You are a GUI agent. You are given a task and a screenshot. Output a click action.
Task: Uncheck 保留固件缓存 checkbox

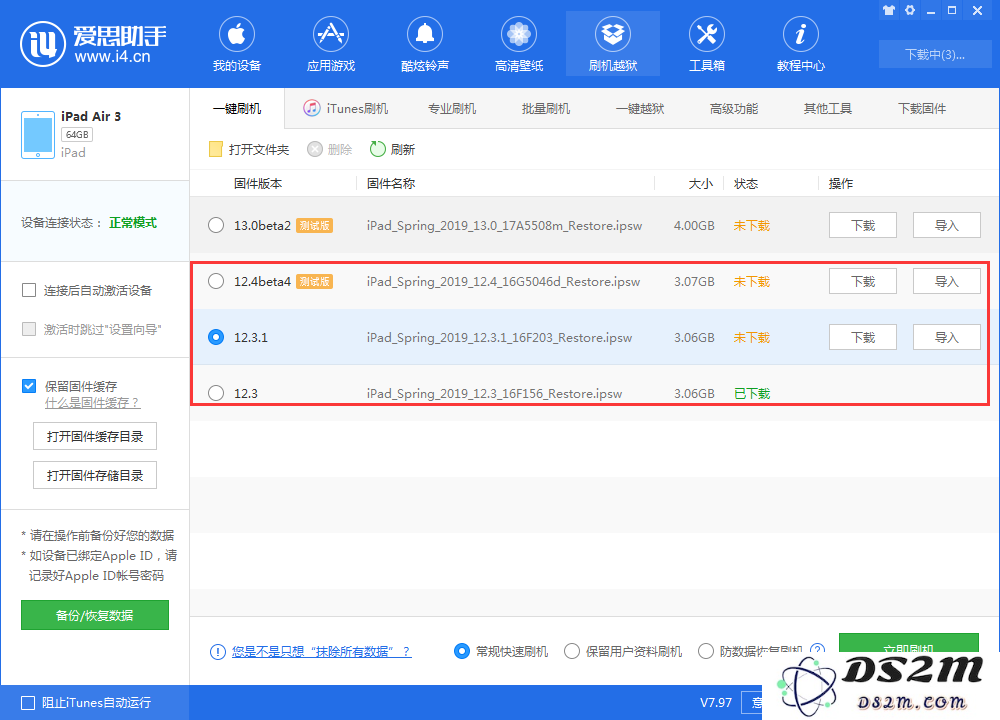coord(29,386)
